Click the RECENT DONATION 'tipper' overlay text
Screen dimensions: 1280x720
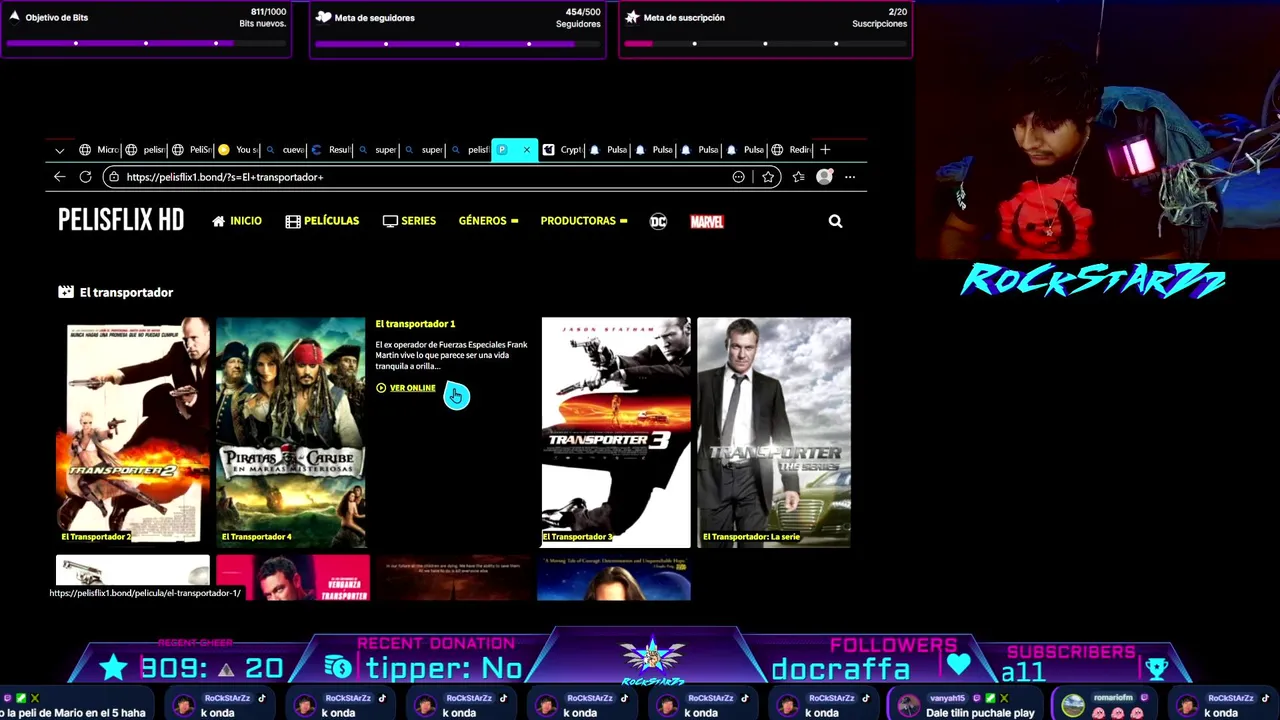[x=444, y=668]
